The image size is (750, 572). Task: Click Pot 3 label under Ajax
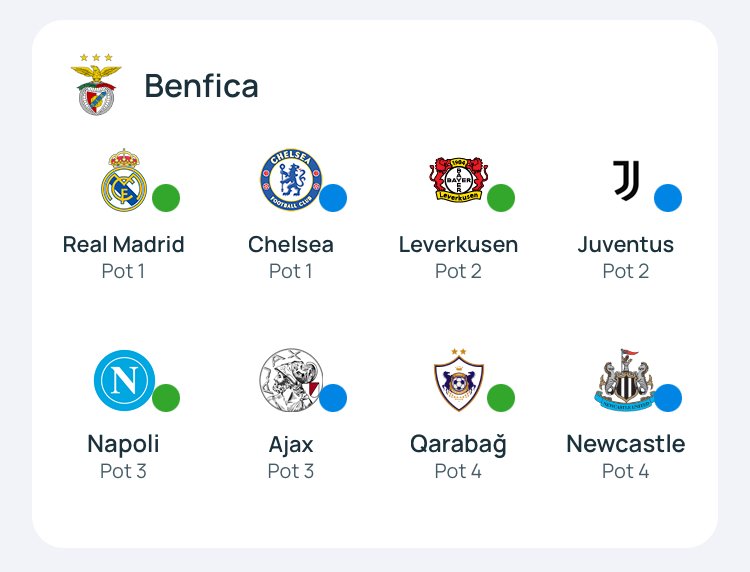point(291,471)
